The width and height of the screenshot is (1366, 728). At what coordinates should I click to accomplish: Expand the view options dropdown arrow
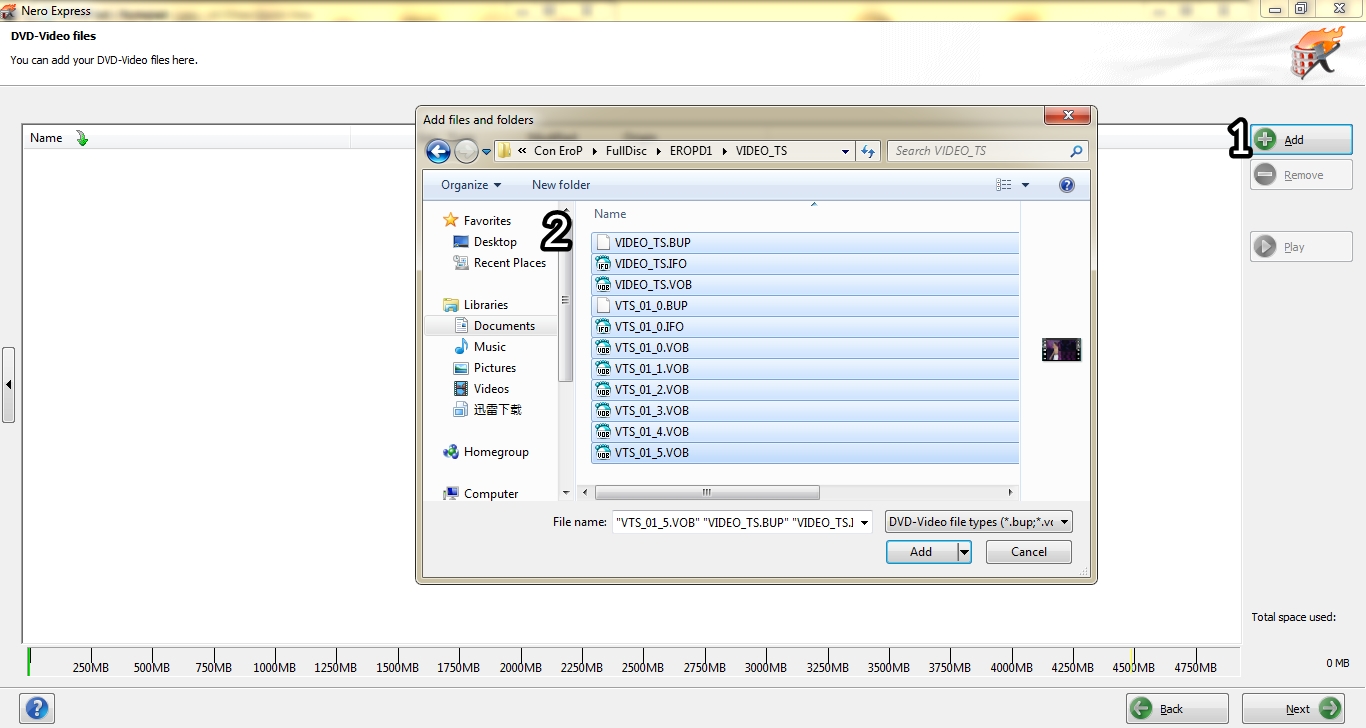pyautogui.click(x=1025, y=185)
